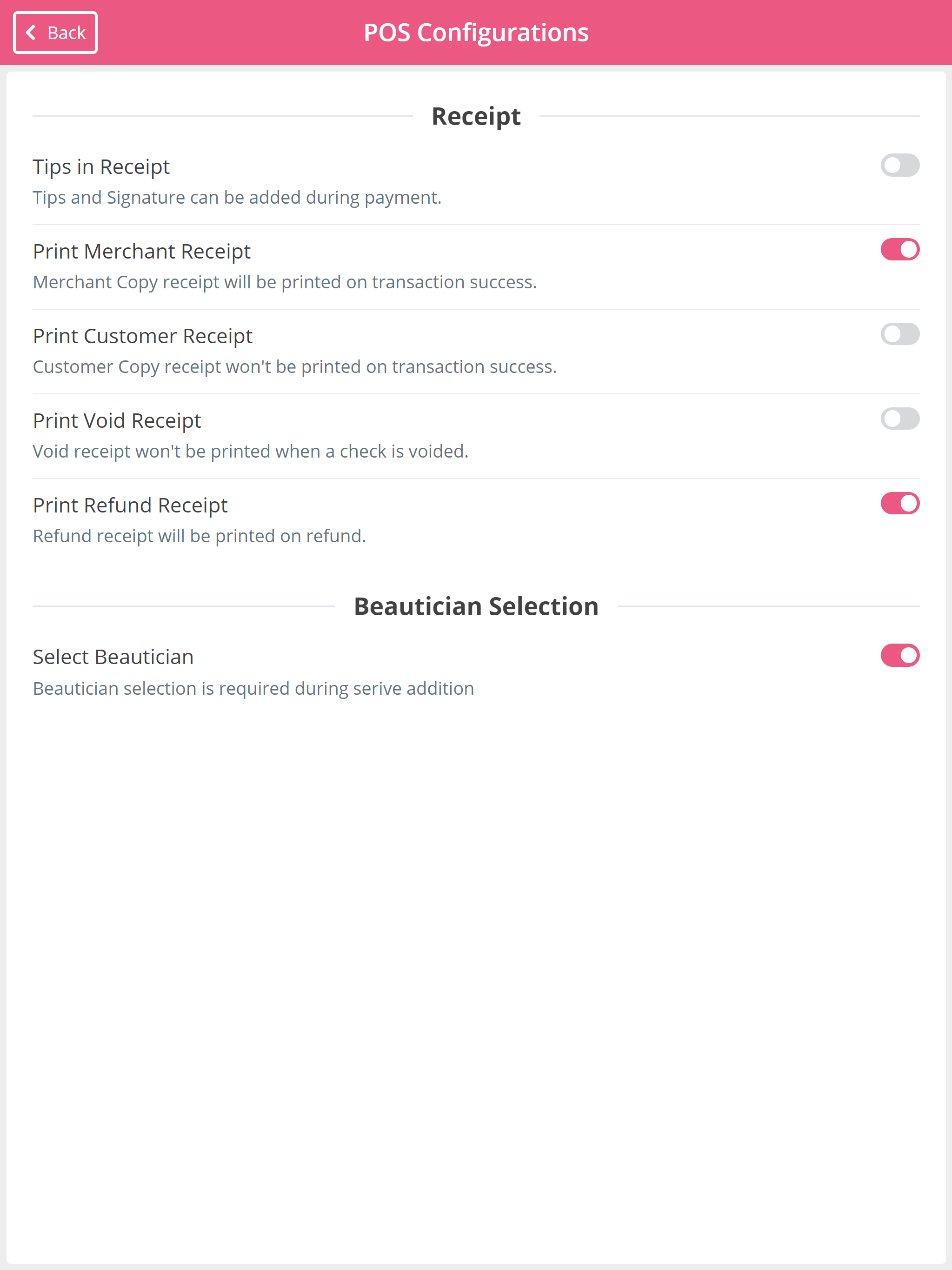Click the Beautician selection required description
The height and width of the screenshot is (1270, 952).
point(253,688)
